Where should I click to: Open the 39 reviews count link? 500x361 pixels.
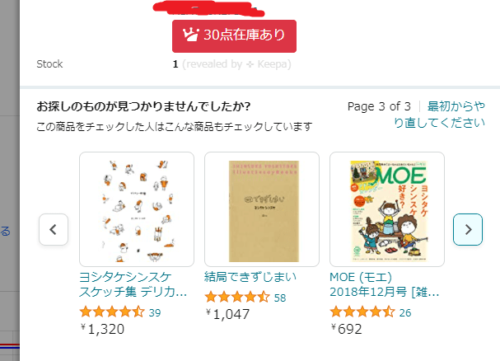tap(155, 313)
